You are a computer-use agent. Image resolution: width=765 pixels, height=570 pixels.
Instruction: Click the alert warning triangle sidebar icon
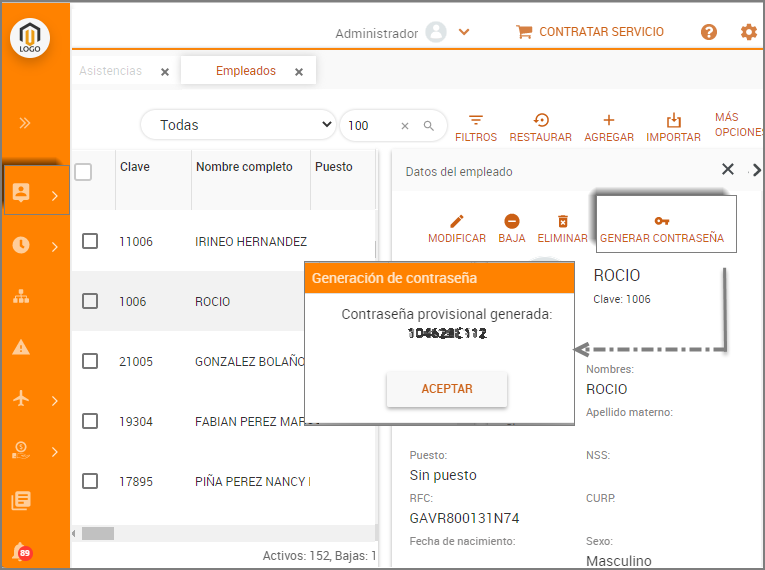click(21, 347)
